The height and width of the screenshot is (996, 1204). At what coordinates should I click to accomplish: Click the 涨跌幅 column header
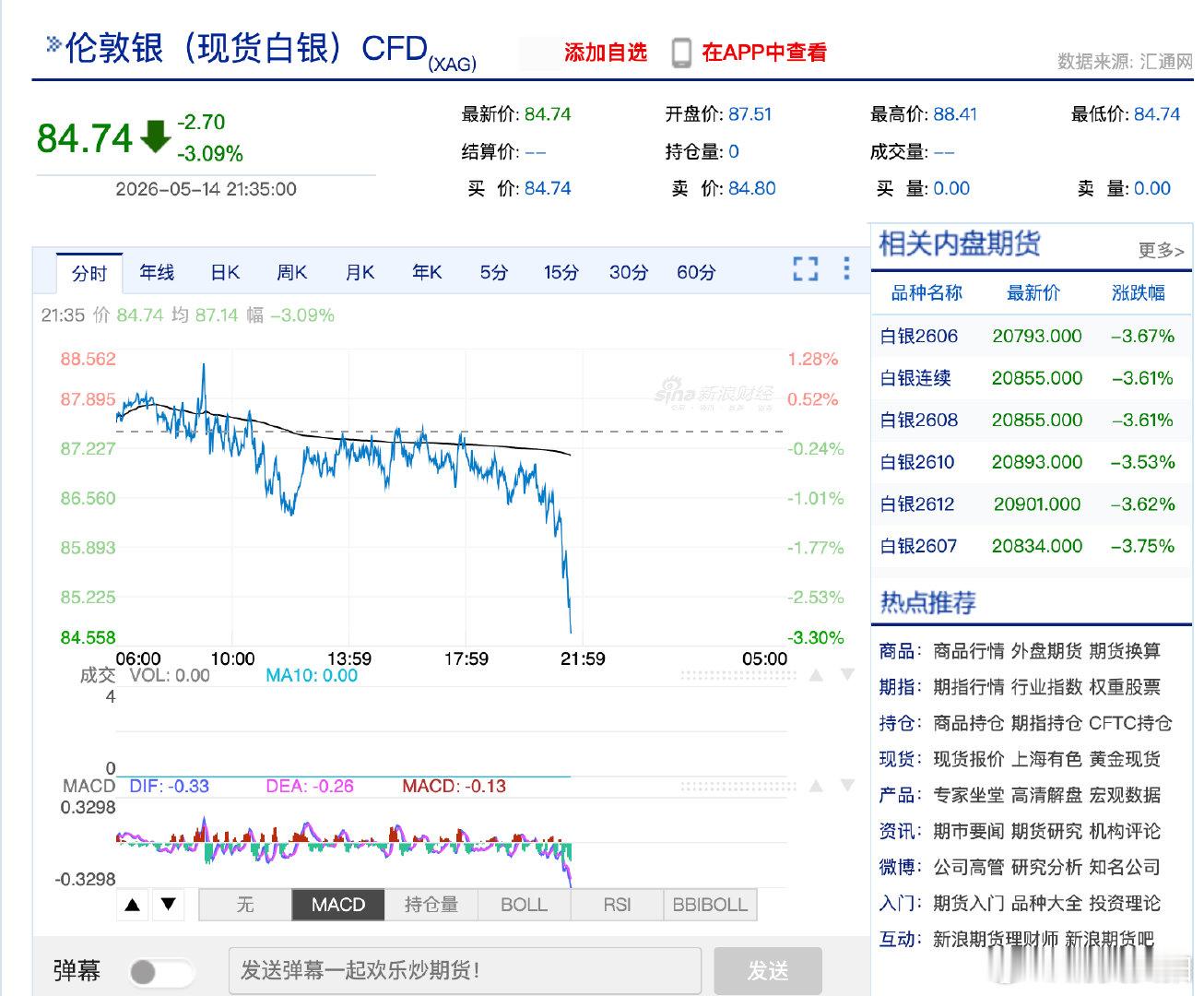tap(1138, 293)
